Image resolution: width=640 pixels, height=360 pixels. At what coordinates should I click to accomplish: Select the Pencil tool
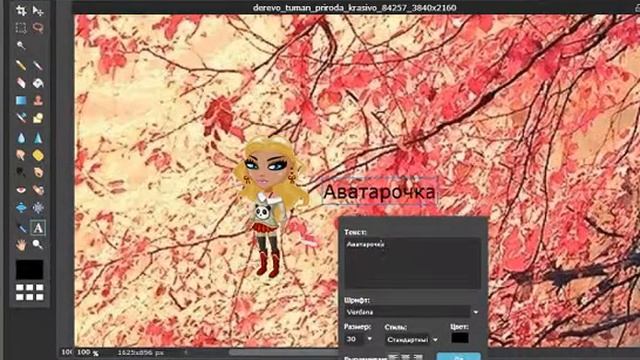click(21, 65)
